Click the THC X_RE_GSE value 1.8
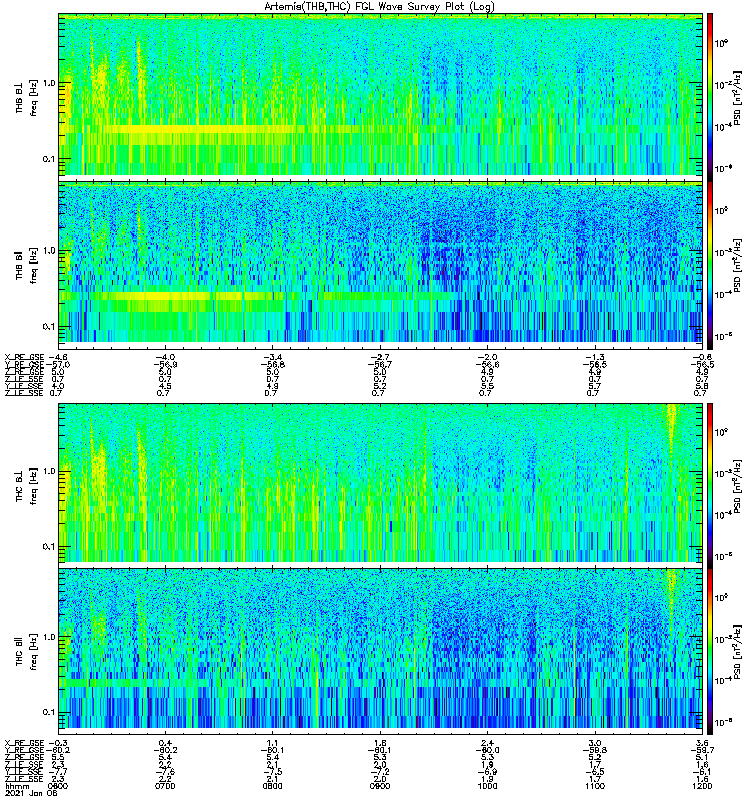The width and height of the screenshot is (750, 800). [x=380, y=743]
